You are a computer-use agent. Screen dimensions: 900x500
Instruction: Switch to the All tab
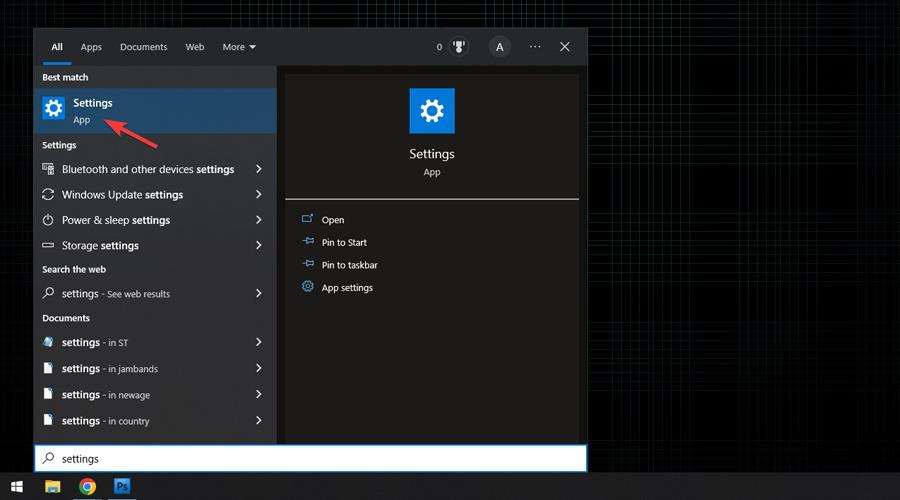(x=57, y=47)
